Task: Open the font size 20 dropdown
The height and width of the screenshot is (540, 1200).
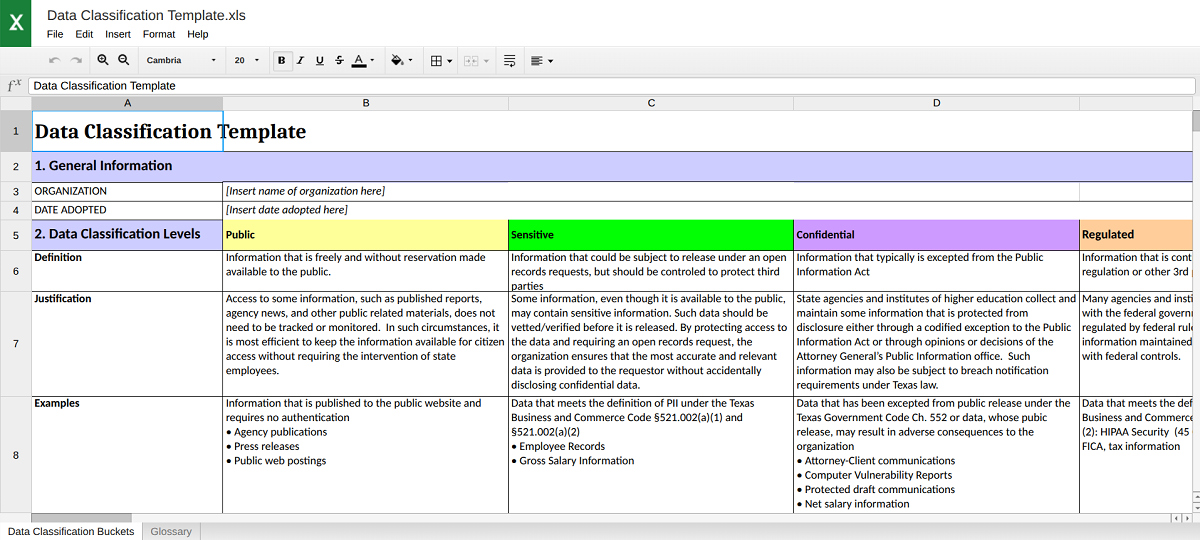Action: (246, 61)
